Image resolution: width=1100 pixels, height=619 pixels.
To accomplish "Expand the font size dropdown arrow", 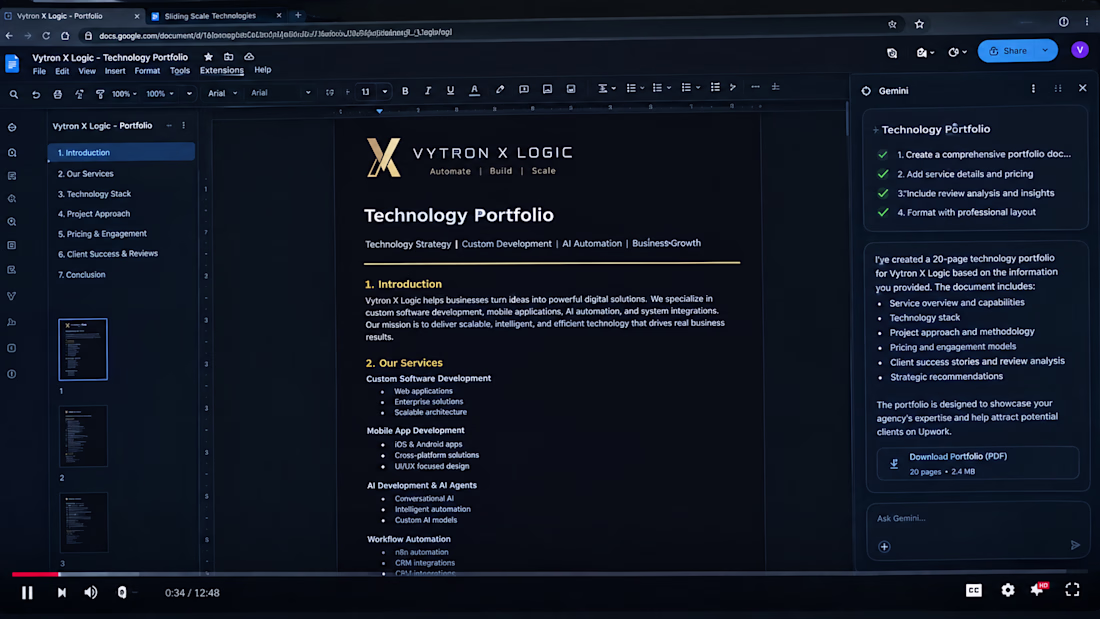I will [384, 92].
